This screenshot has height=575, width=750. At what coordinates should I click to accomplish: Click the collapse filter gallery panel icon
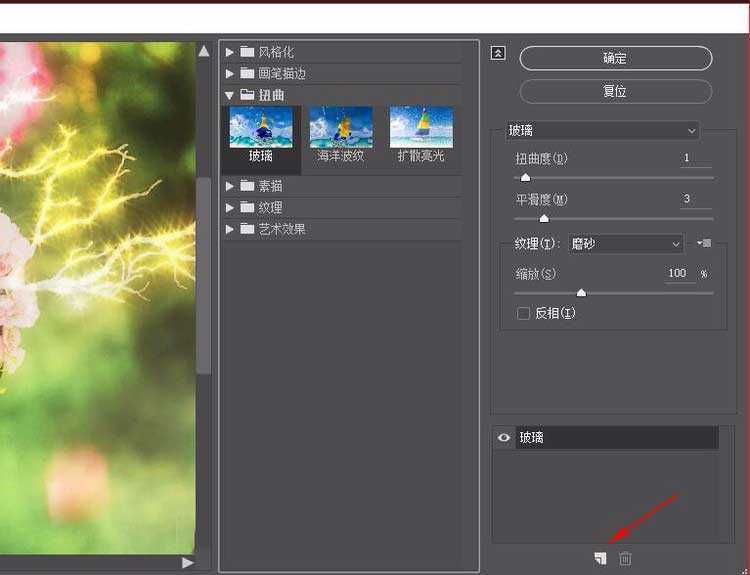point(498,54)
